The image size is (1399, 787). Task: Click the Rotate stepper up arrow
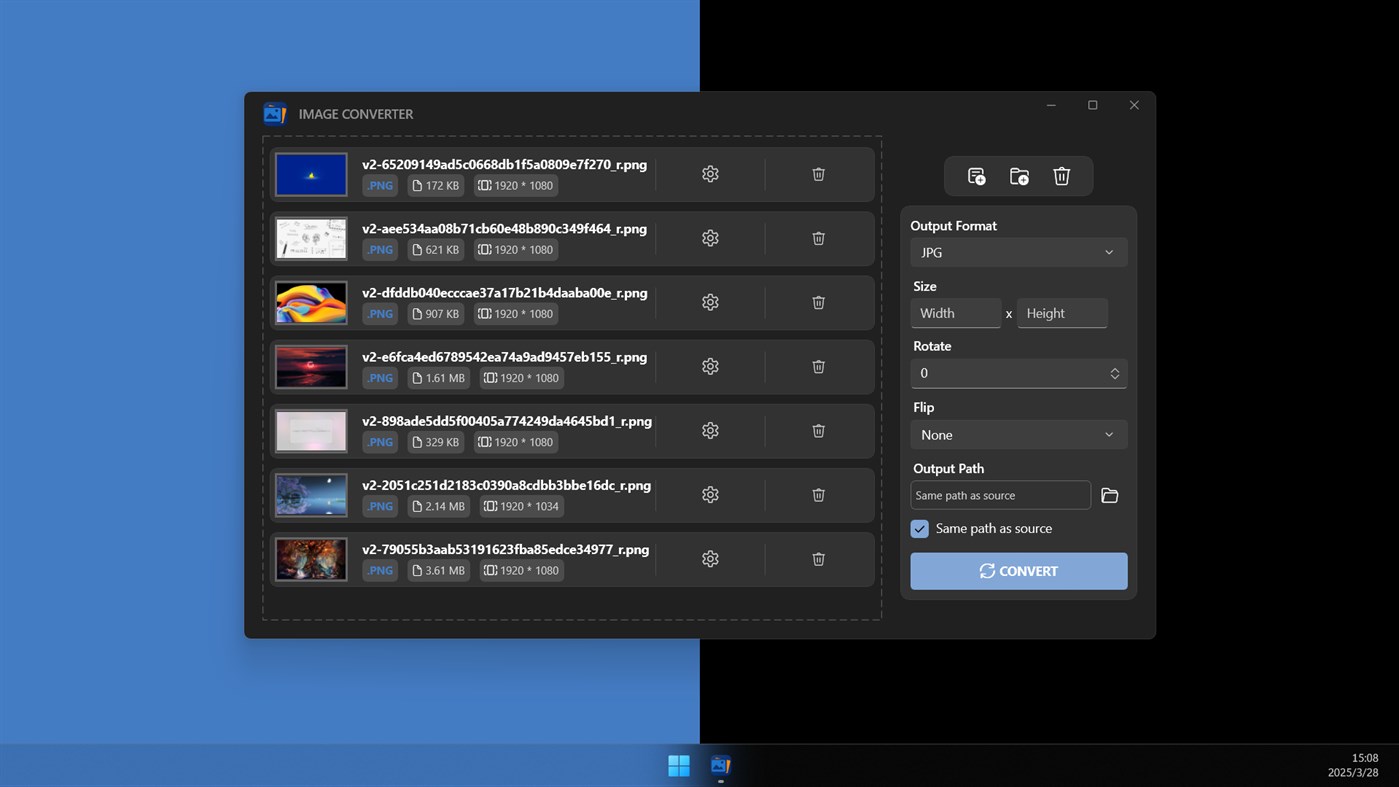(x=1114, y=369)
